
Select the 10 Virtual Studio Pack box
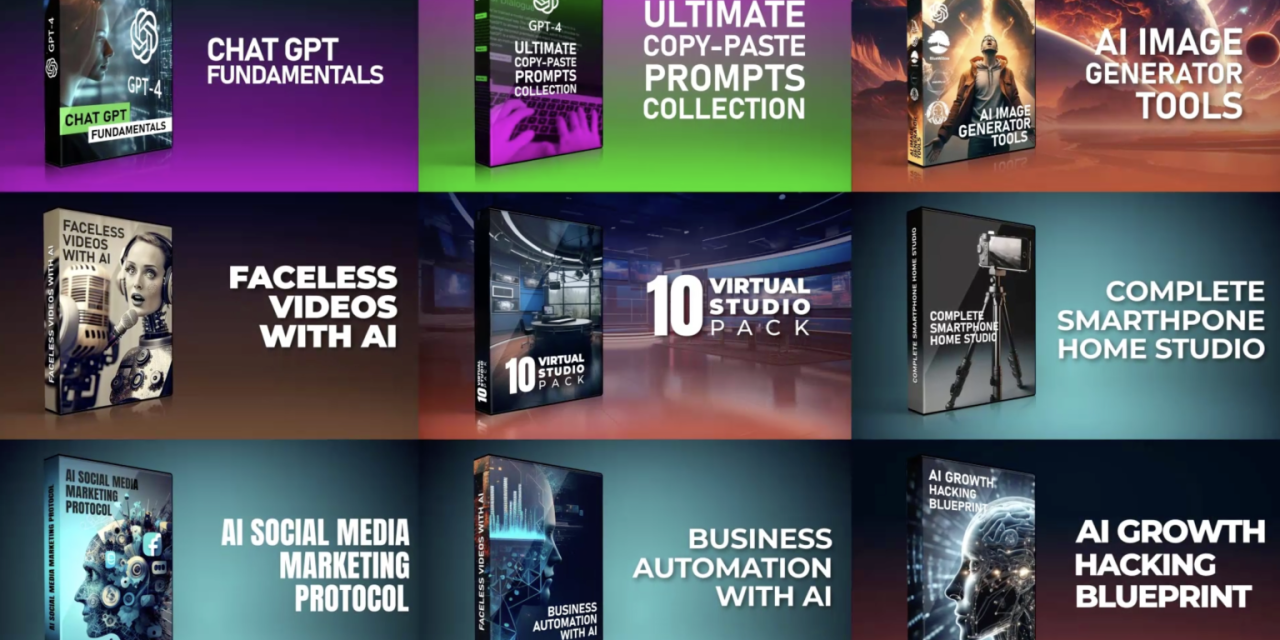(539, 311)
